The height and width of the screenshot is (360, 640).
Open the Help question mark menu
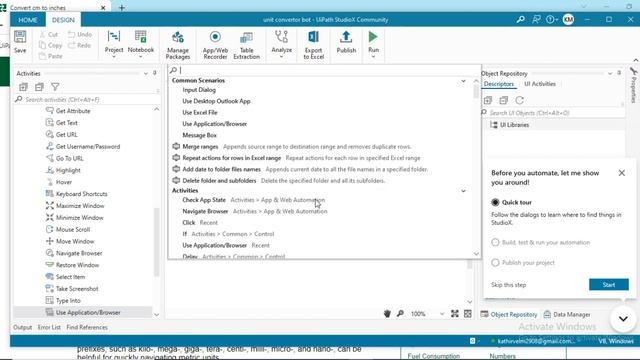pos(551,20)
